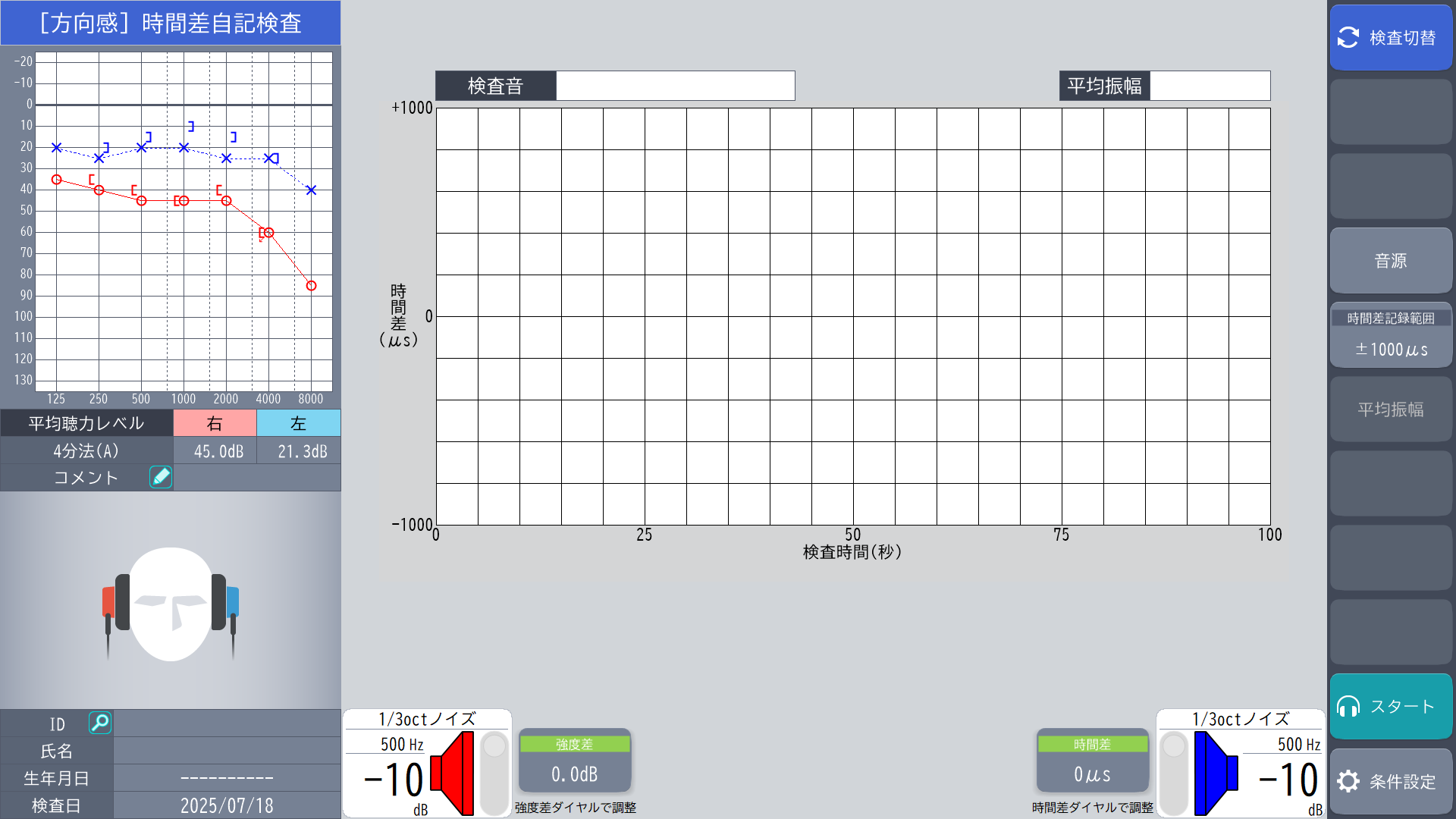Click the 平均振幅 side button
The width and height of the screenshot is (1456, 819).
point(1391,409)
